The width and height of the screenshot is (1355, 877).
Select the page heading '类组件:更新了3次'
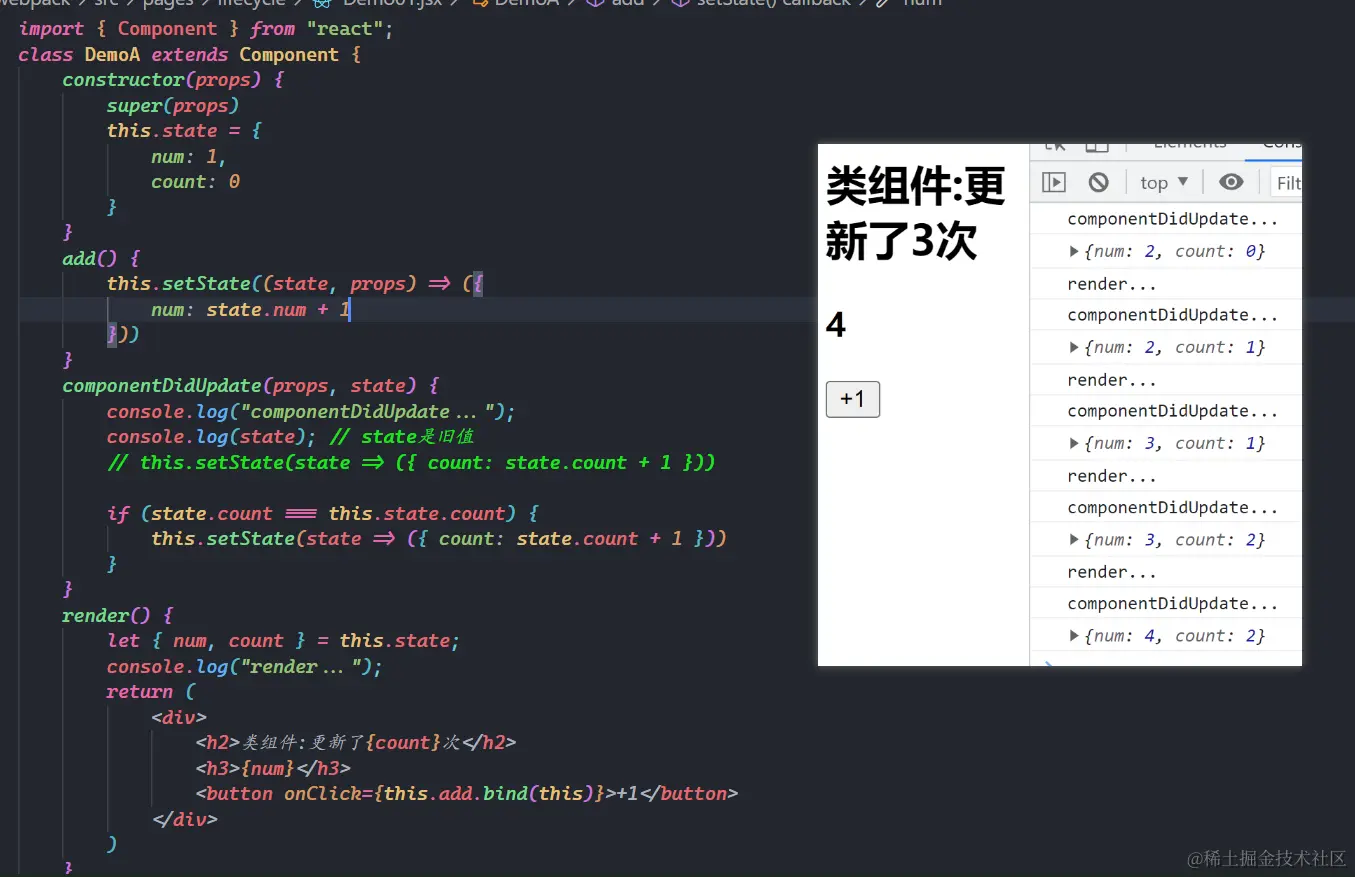[915, 213]
